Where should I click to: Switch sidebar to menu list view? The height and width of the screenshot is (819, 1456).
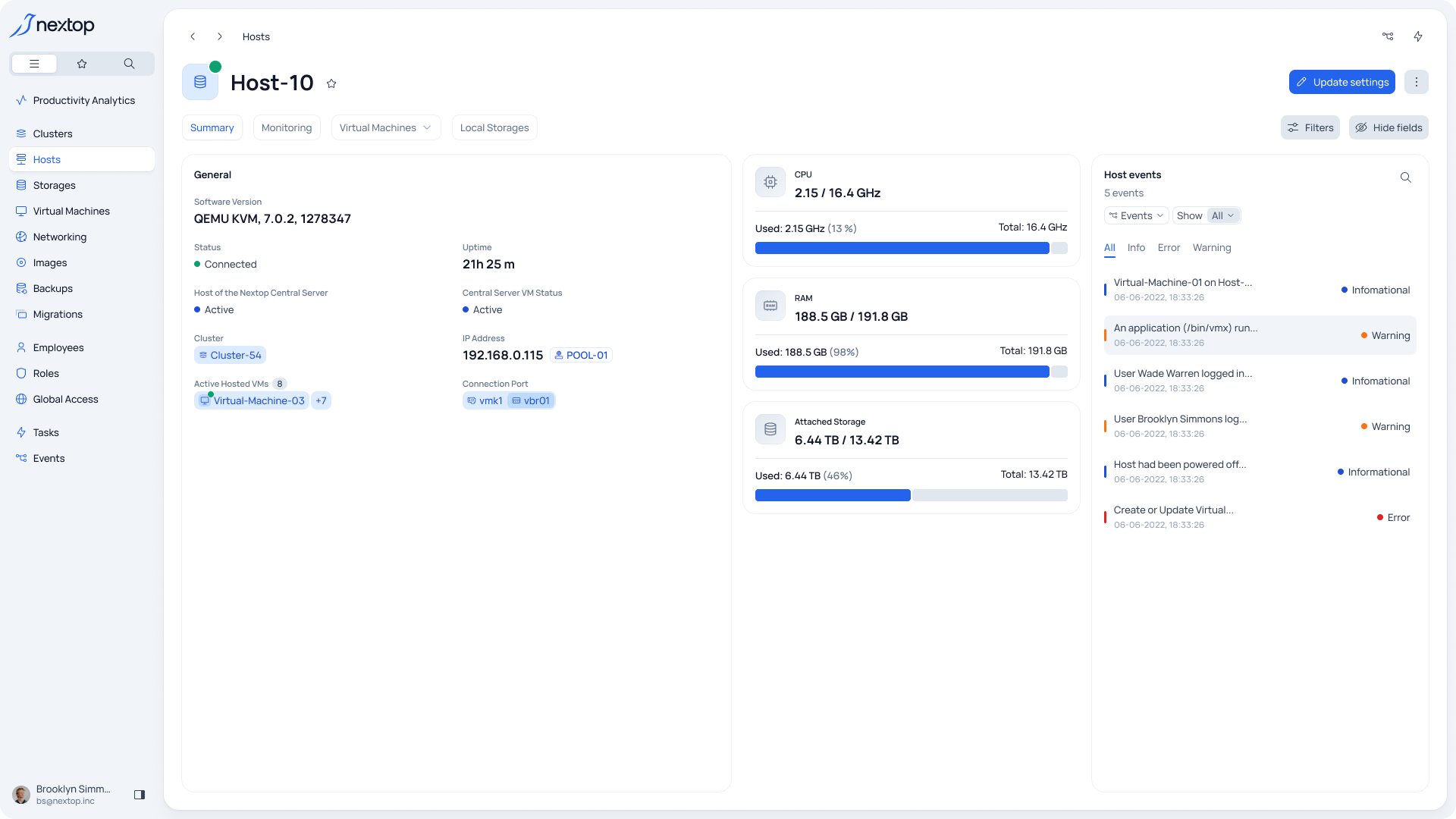[34, 64]
